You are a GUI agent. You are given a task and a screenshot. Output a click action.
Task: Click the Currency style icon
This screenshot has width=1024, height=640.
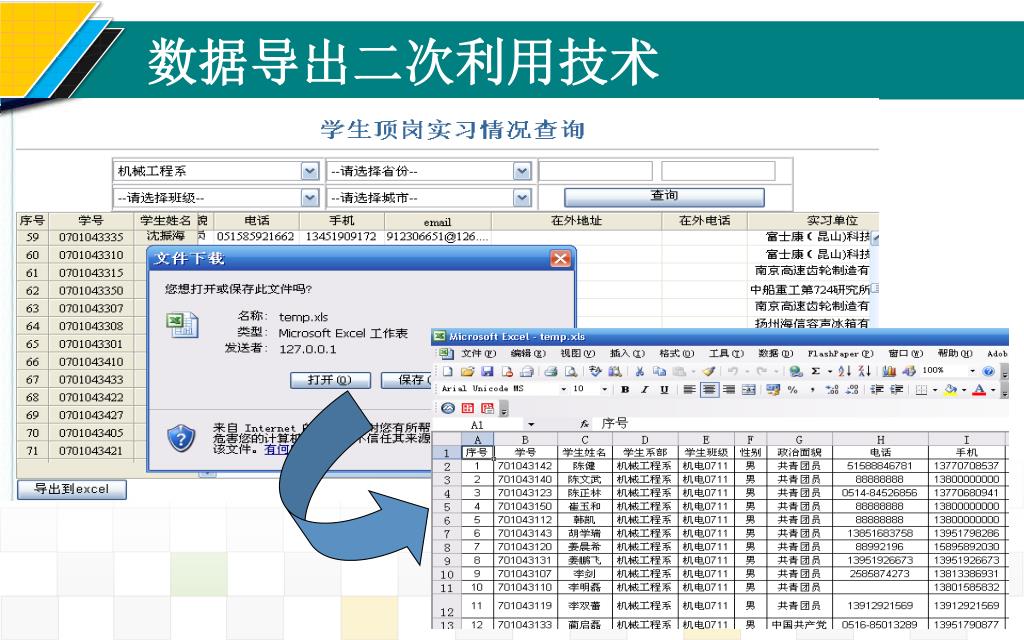pyautogui.click(x=773, y=389)
